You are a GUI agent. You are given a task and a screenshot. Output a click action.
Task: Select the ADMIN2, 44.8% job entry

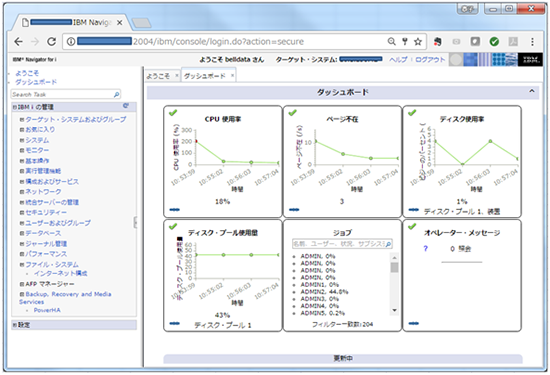324,292
